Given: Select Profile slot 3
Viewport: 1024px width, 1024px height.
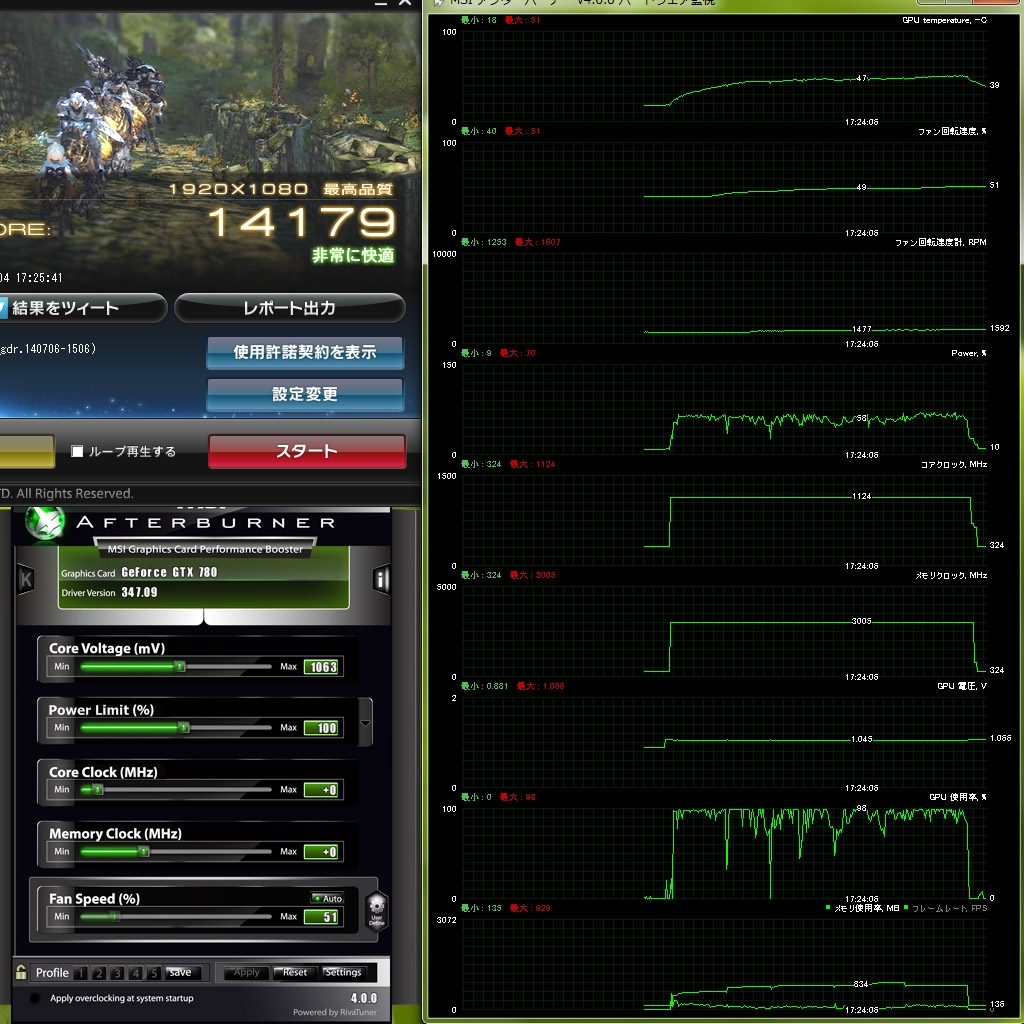Looking at the screenshot, I should click(117, 973).
